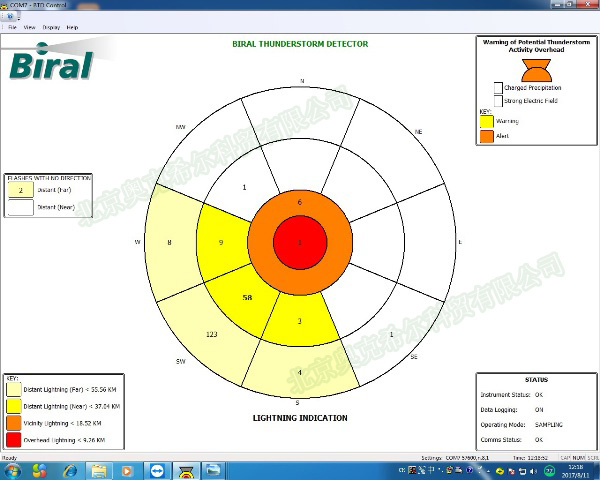
Task: Click the southwest far sector showing 123
Action: [x=212, y=334]
